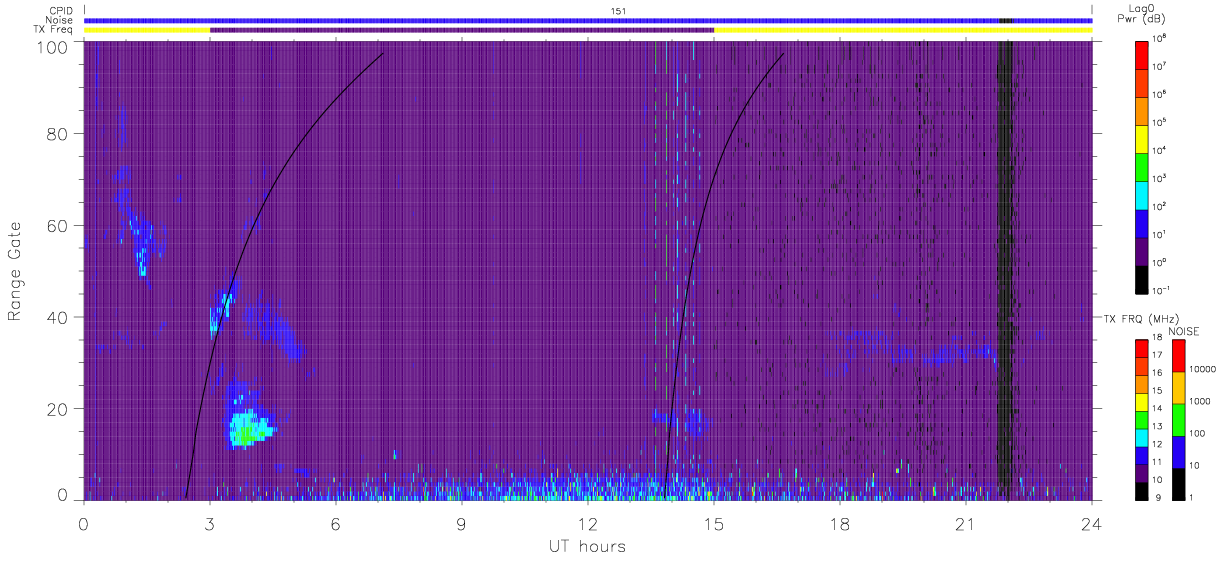Click yellow segment of TX FRQ colorbar
This screenshot has height=567, width=1228.
pyautogui.click(x=1143, y=402)
